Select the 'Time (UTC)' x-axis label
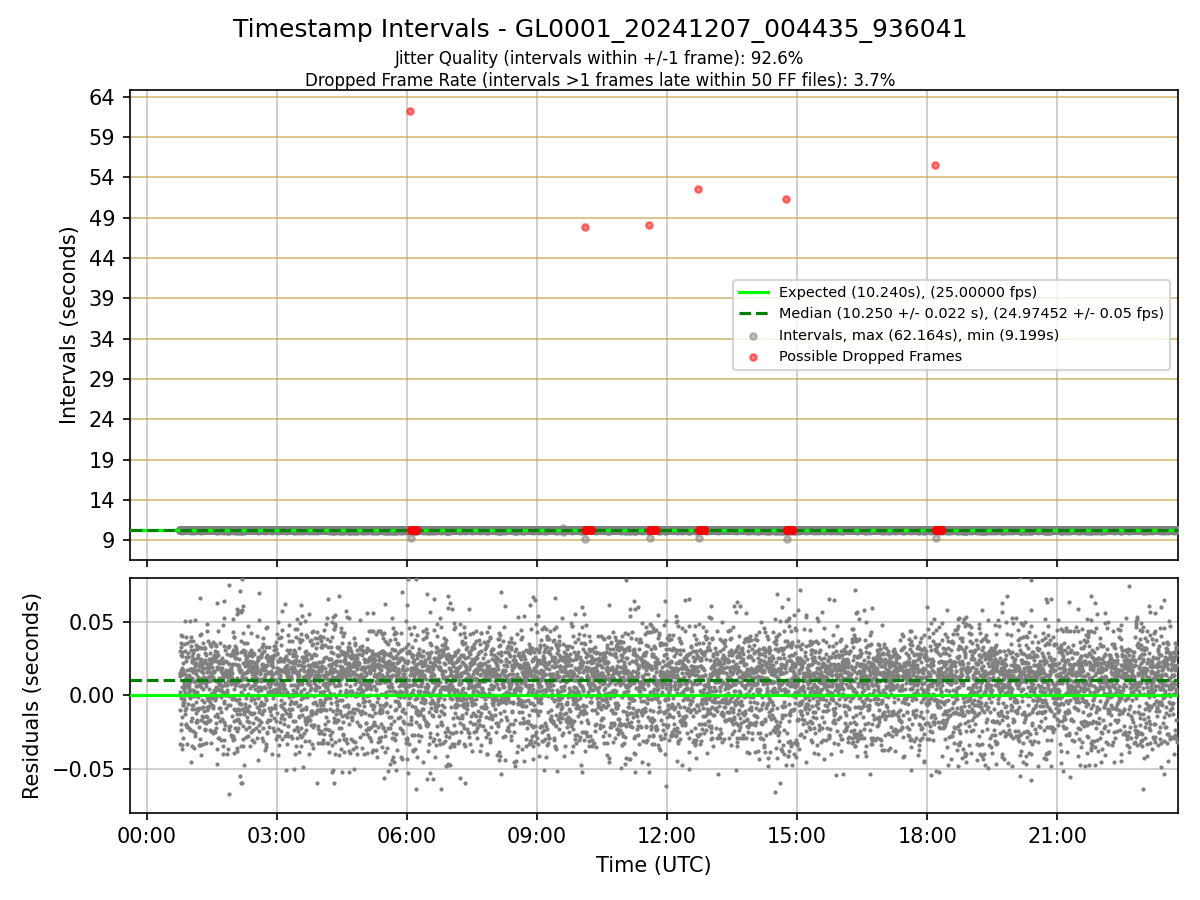1200x900 pixels. point(654,865)
